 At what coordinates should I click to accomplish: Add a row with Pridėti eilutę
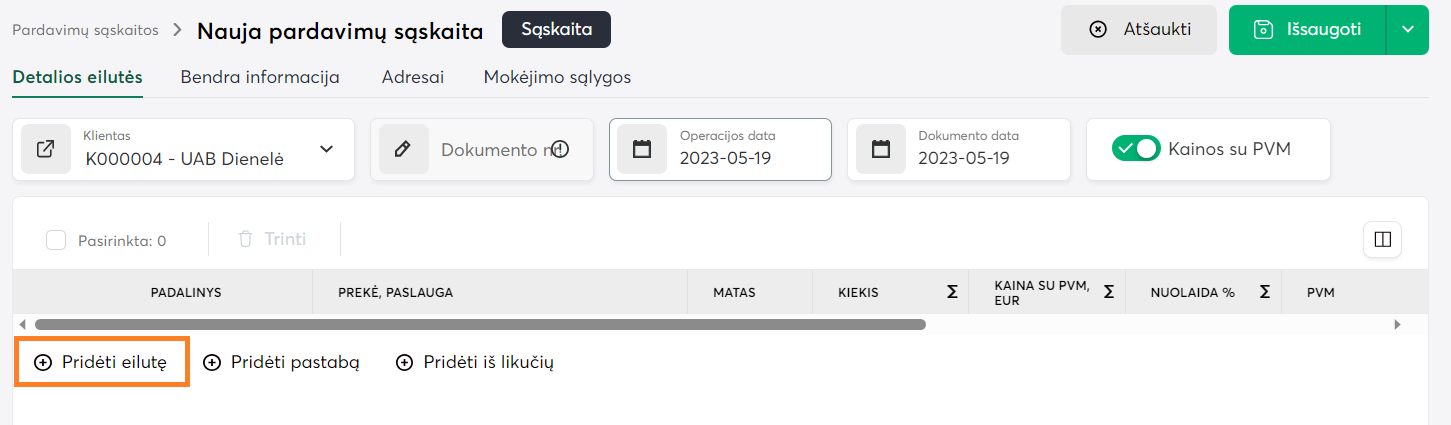pos(101,362)
